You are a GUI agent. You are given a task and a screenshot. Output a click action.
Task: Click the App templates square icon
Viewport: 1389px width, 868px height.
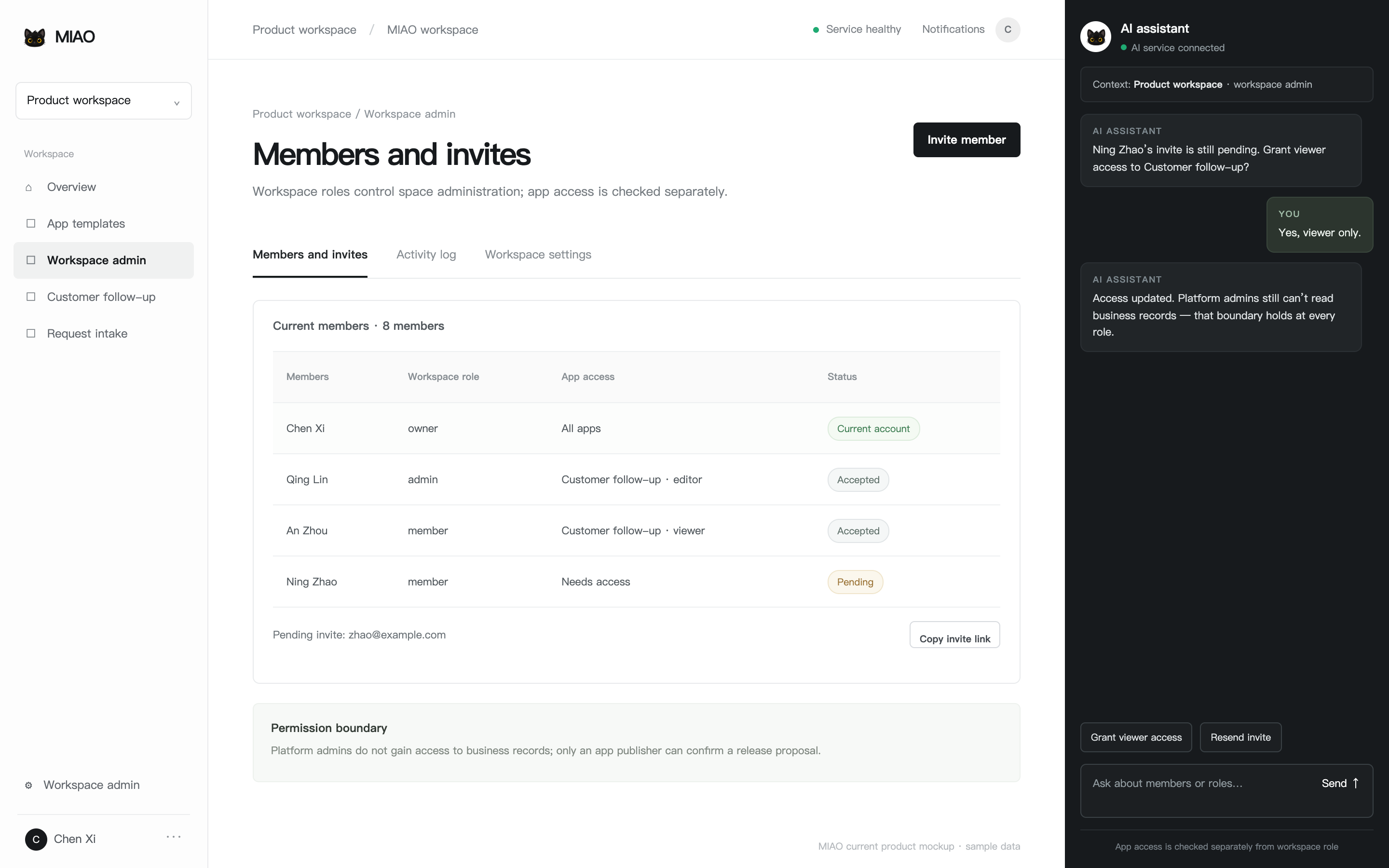[x=31, y=223]
